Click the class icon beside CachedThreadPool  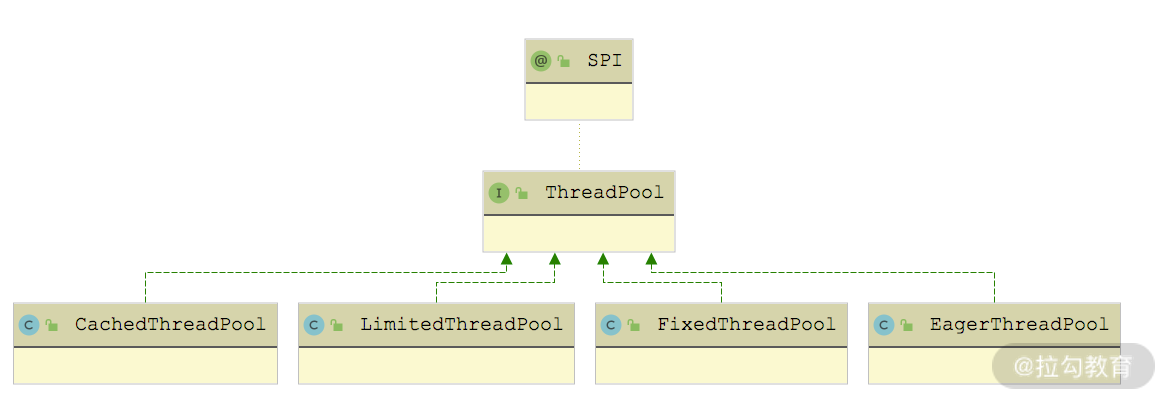pyautogui.click(x=29, y=325)
